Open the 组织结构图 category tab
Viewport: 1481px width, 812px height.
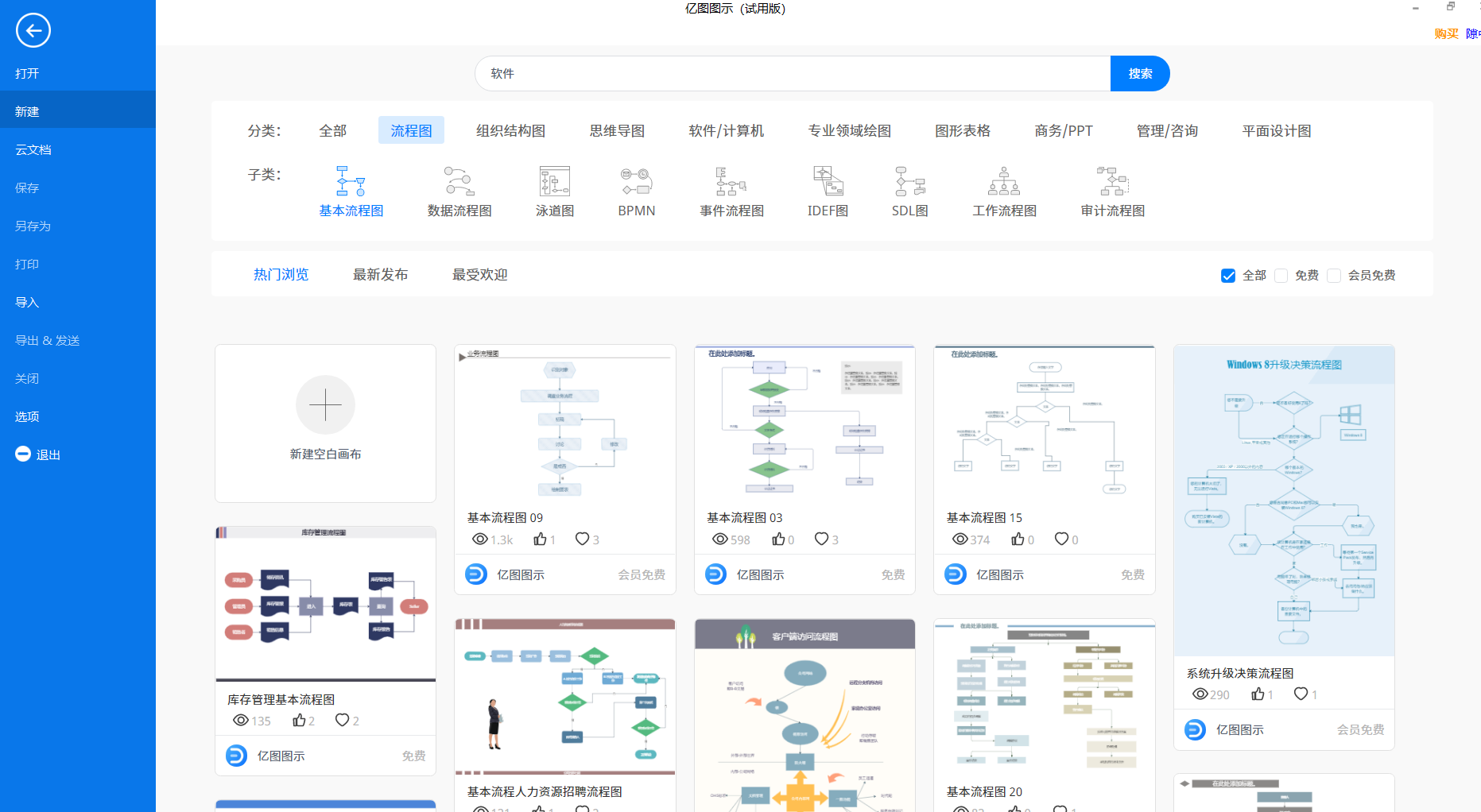pos(510,130)
